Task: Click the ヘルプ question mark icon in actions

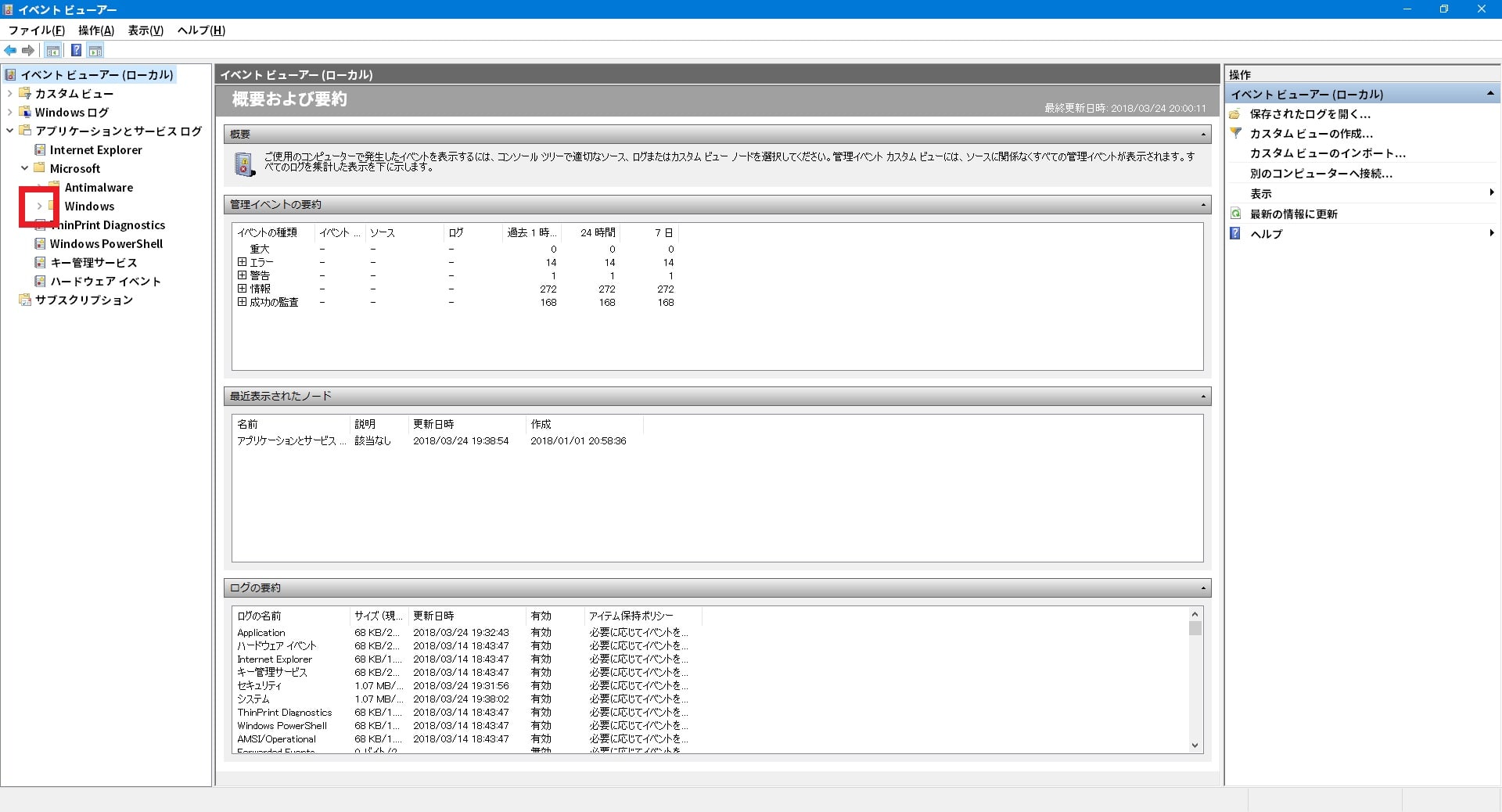Action: 1235,233
